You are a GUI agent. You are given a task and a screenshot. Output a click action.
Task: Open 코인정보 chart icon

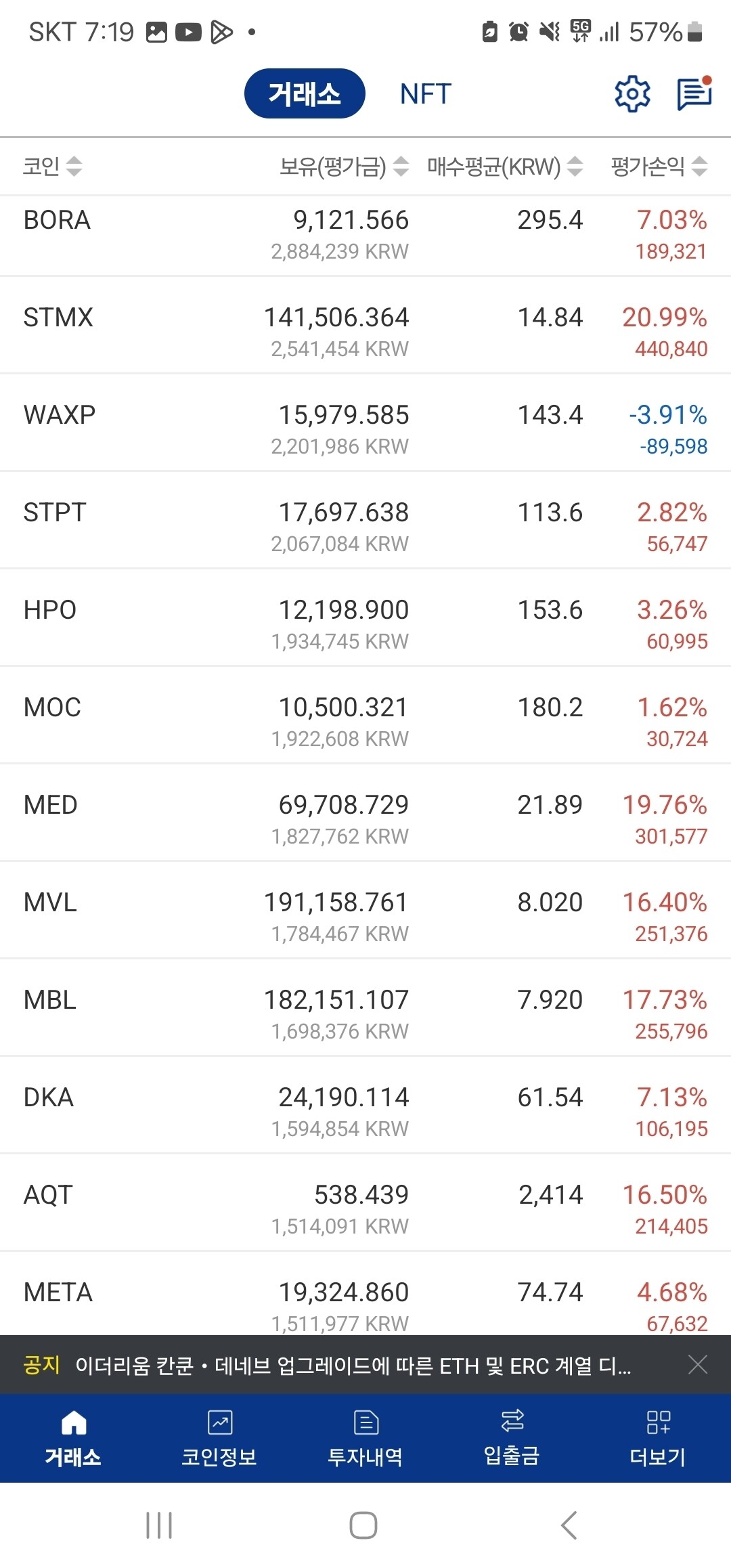tap(219, 1422)
